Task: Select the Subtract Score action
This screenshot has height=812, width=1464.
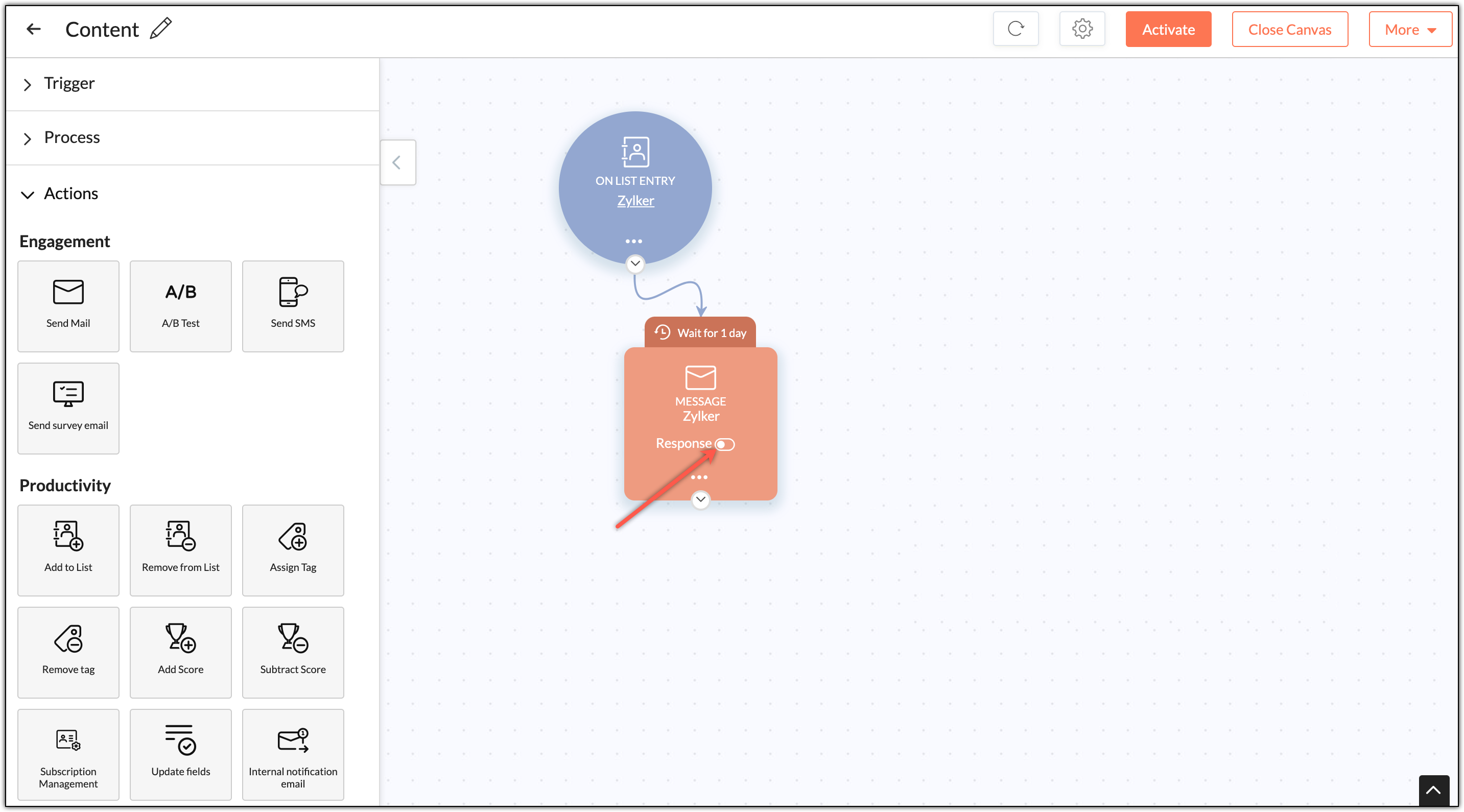Action: tap(293, 653)
